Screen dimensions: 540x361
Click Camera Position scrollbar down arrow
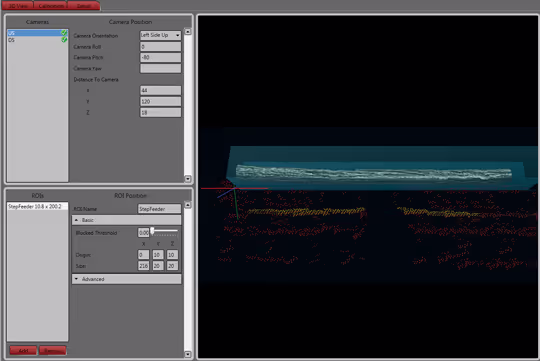[x=188, y=179]
